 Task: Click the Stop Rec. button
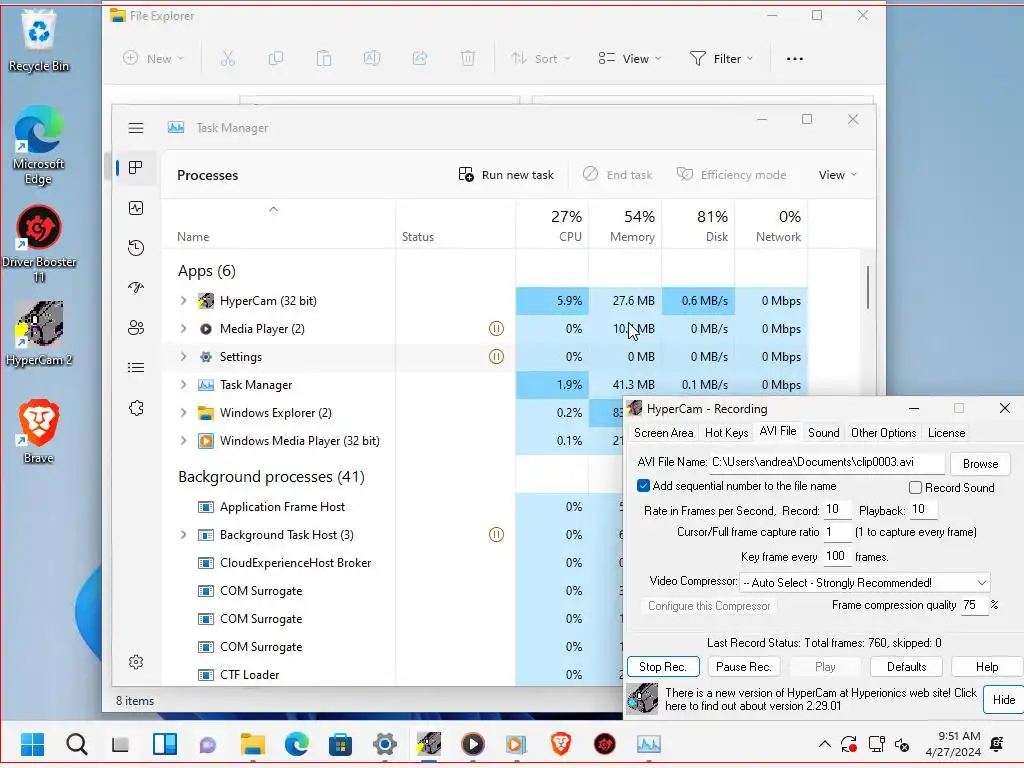663,667
